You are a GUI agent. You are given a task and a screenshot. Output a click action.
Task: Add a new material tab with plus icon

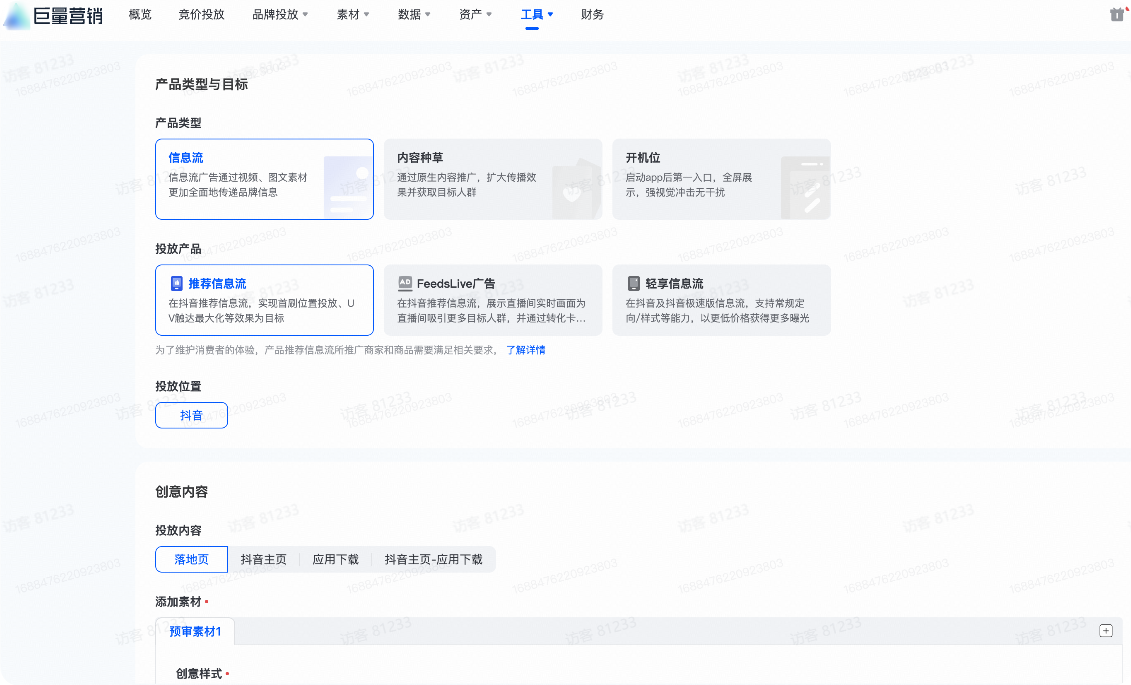(1106, 631)
